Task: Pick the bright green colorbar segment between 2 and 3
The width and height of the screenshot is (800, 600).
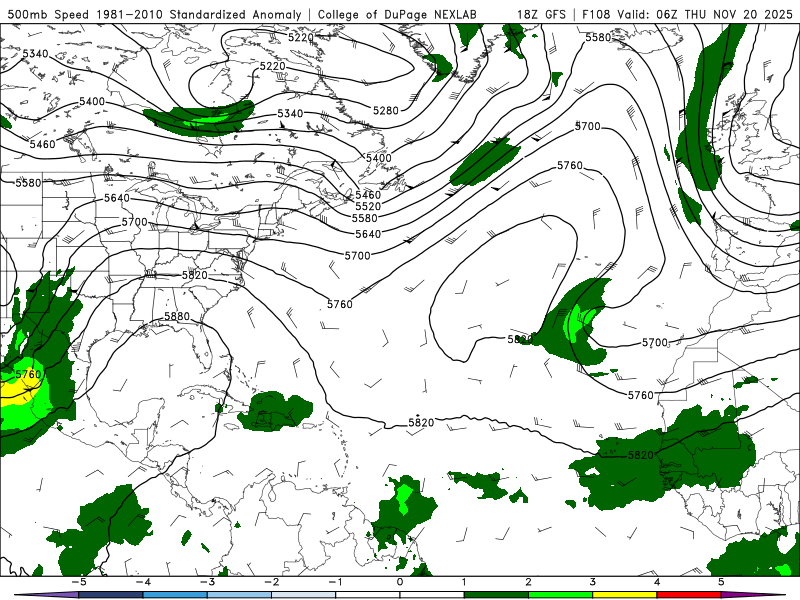Action: pos(561,595)
